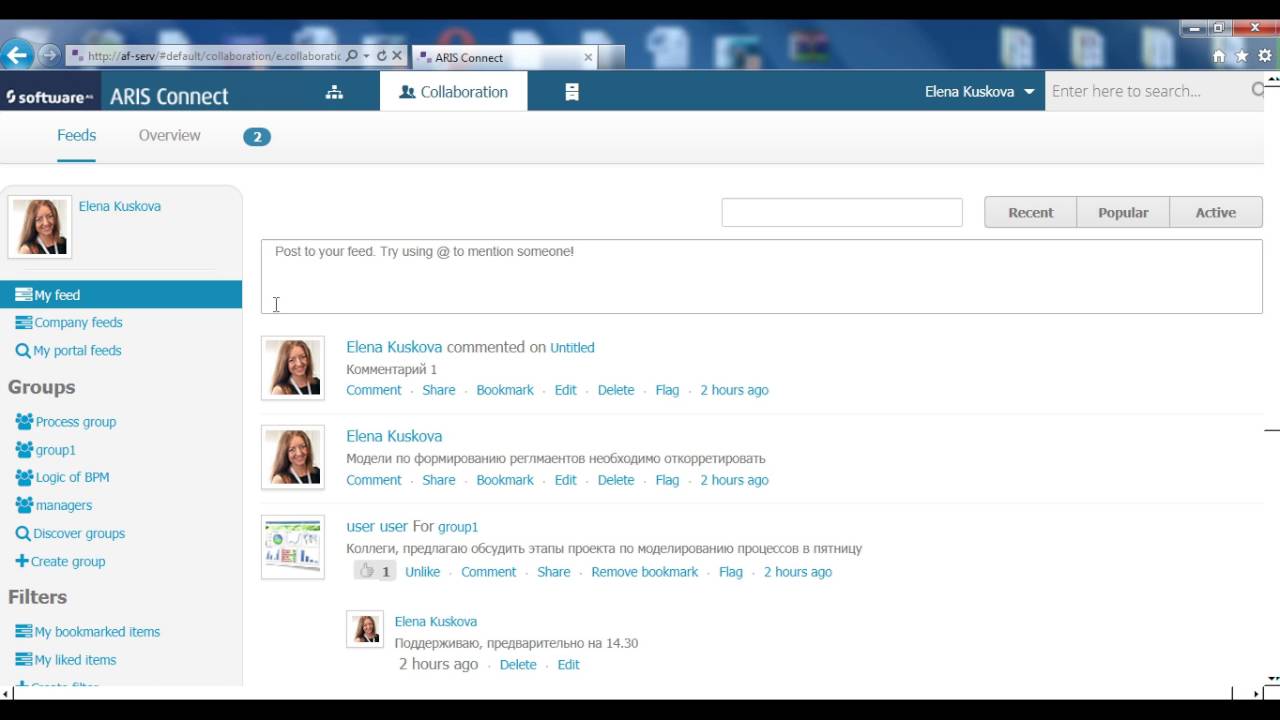Open the Logic of BPM group
Image resolution: width=1280 pixels, height=720 pixels.
click(x=72, y=477)
